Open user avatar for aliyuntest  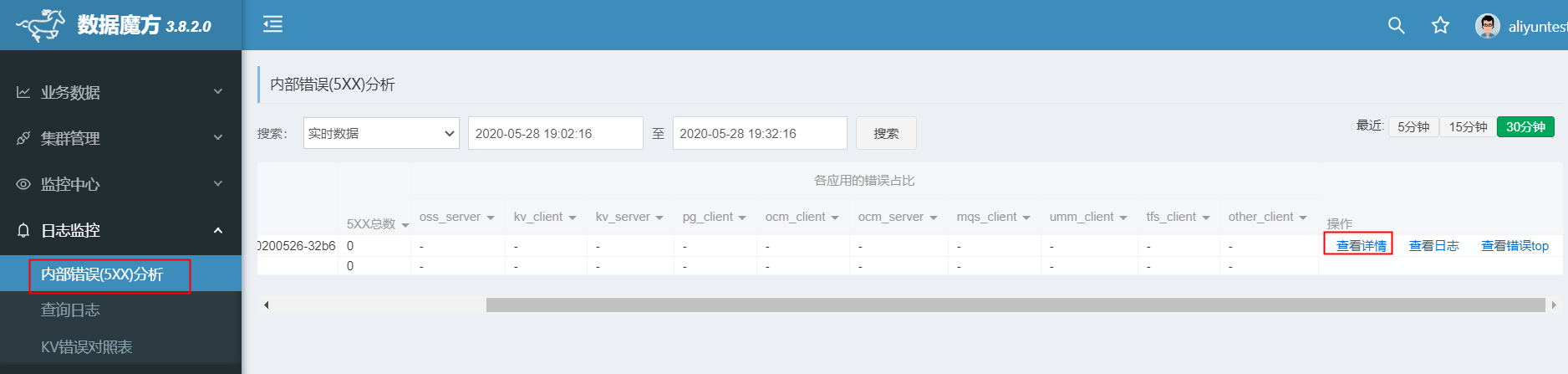[x=1487, y=26]
